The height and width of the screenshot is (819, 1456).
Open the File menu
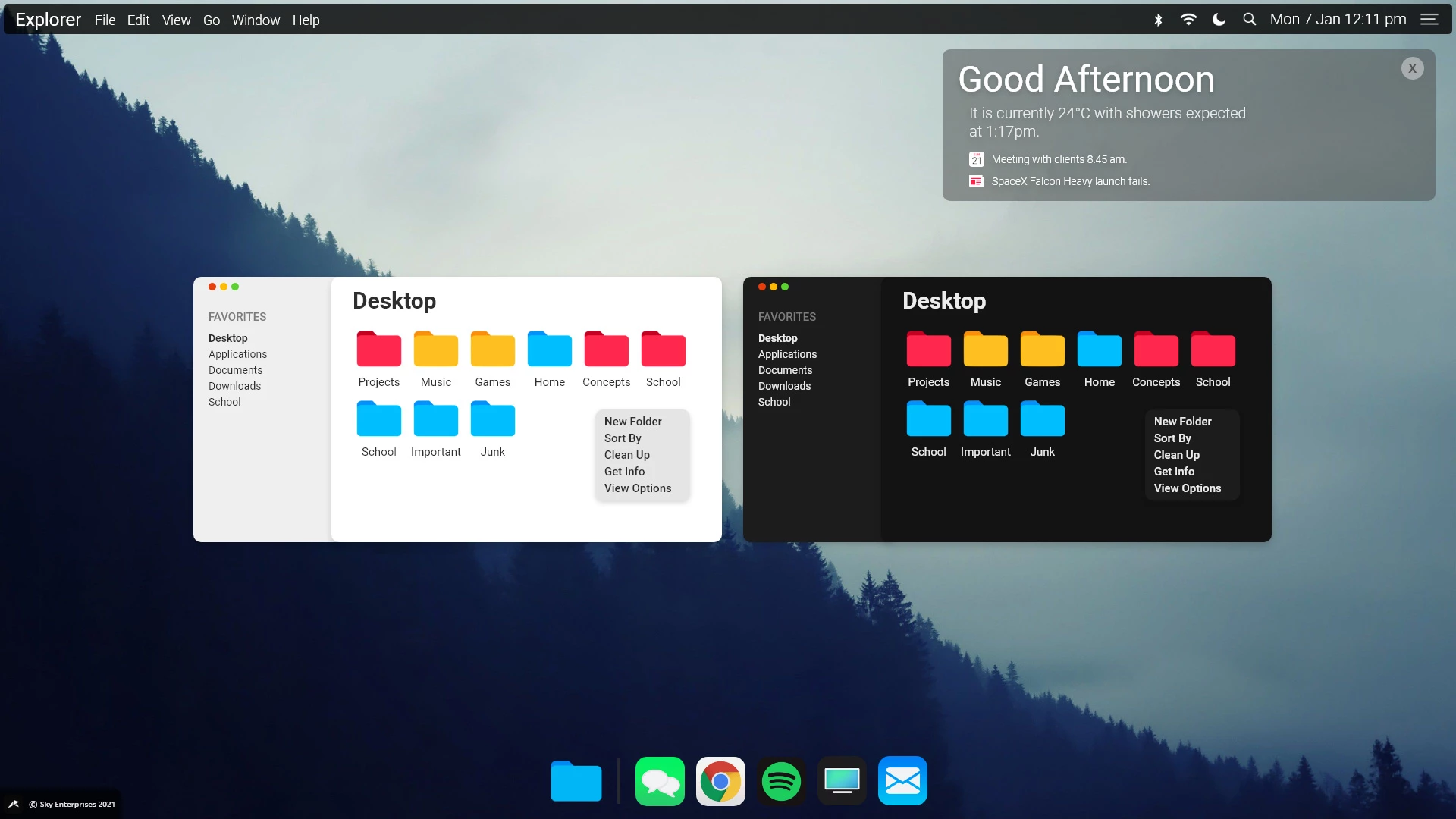[x=105, y=20]
